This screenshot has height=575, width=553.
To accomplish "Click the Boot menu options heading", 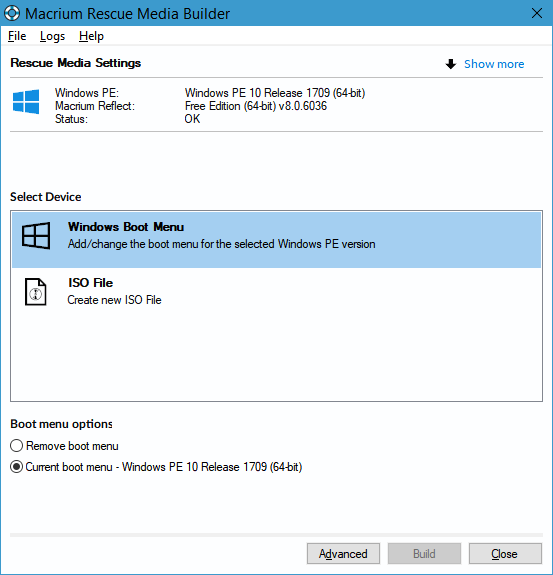I will tap(61, 424).
